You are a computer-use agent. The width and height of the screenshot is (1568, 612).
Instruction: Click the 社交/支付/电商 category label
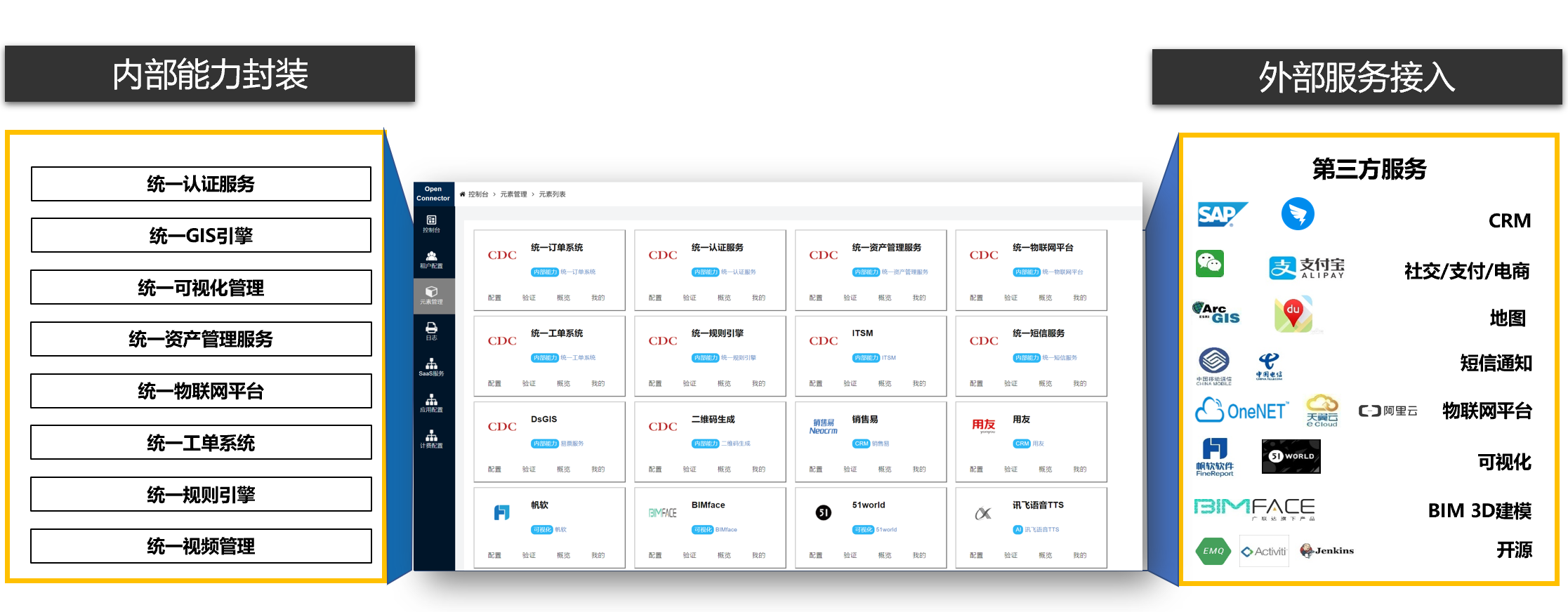1466,271
